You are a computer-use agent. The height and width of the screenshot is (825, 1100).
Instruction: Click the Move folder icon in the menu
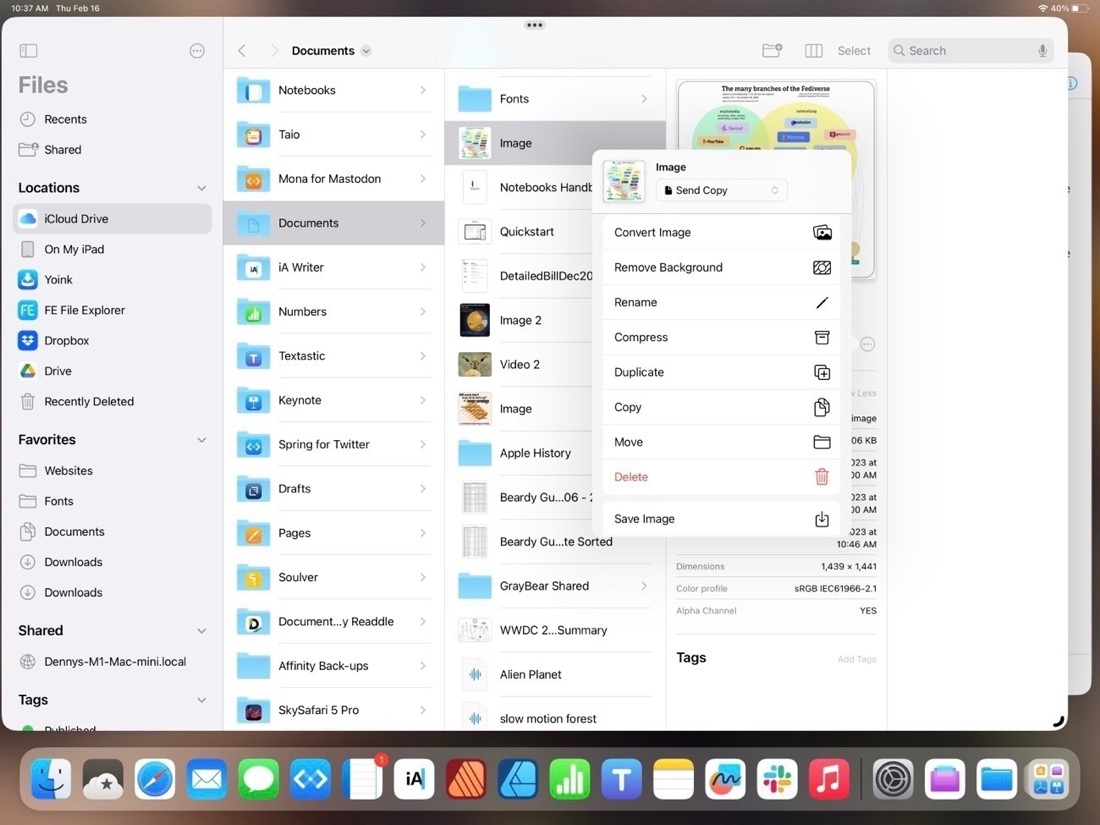point(822,441)
